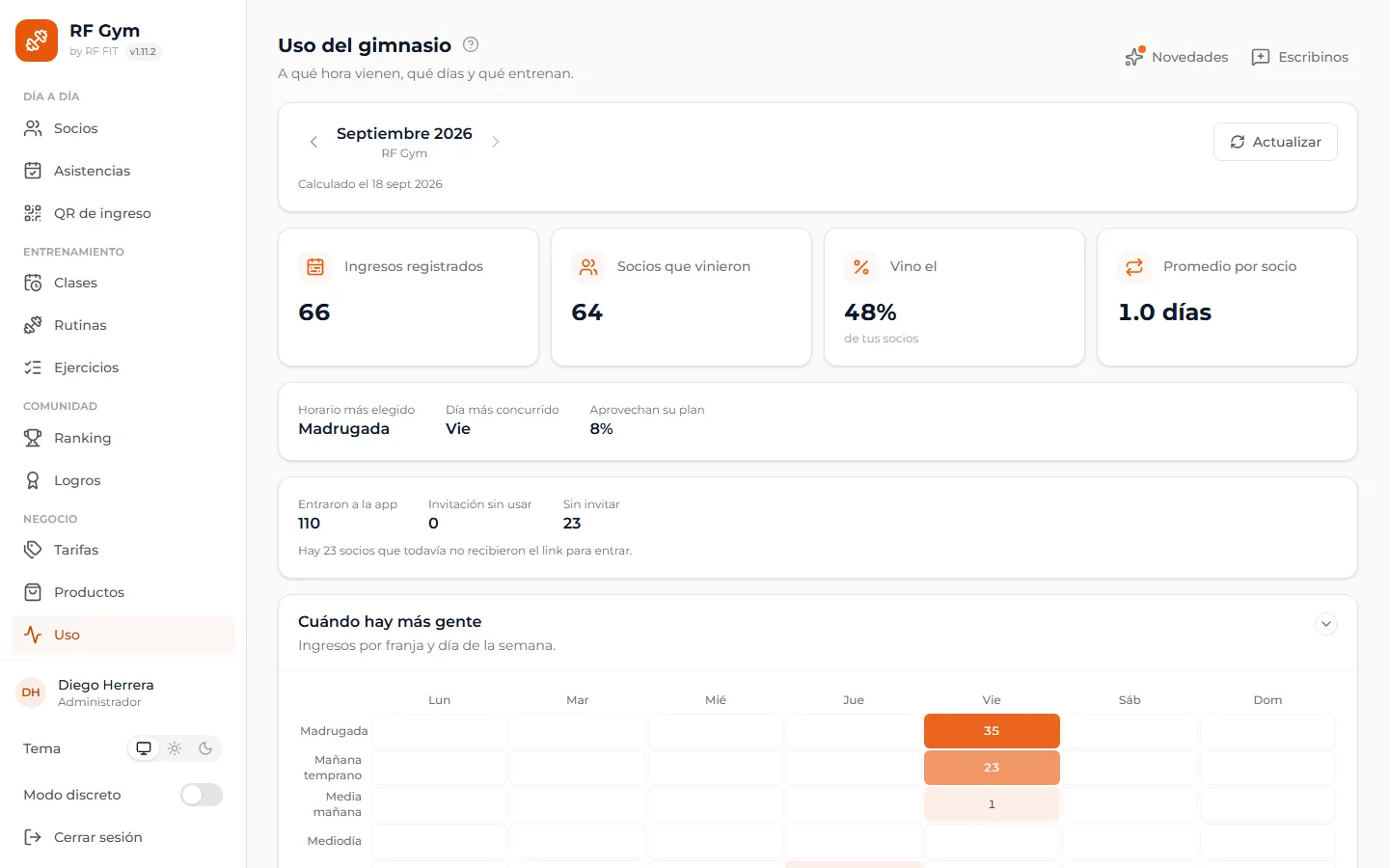Click the '1.0 días' average value
The height and width of the screenshot is (868, 1389).
[1164, 312]
